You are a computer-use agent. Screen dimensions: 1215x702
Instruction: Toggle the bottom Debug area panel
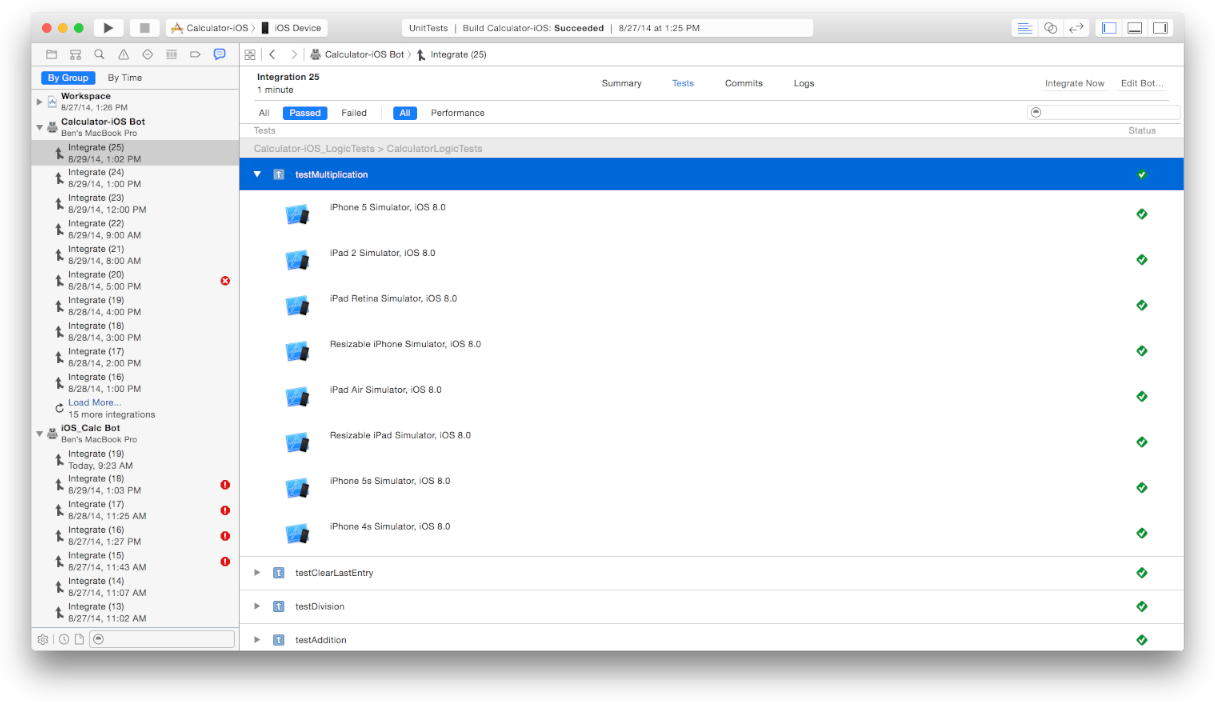point(1135,28)
